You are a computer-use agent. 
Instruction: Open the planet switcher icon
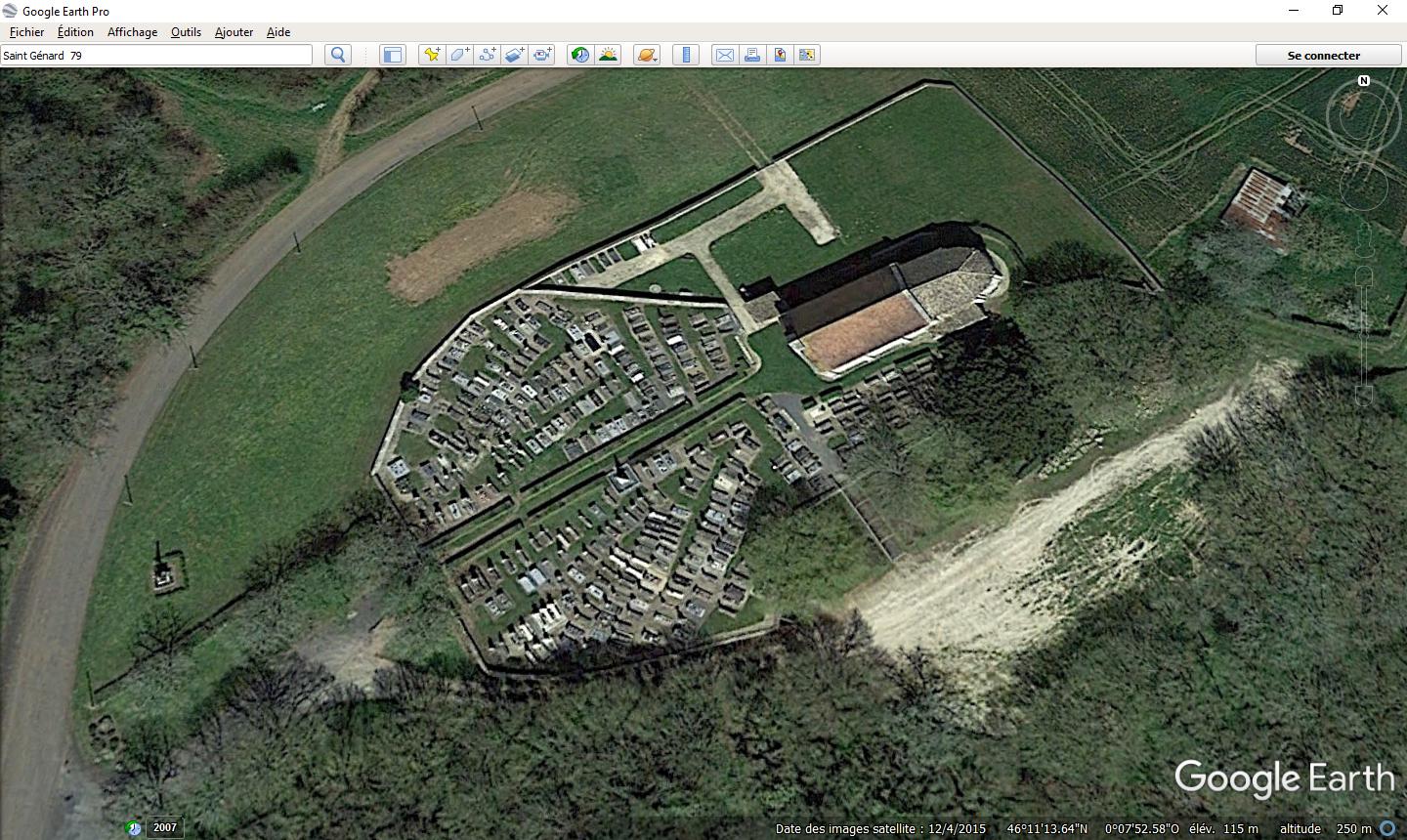647,55
